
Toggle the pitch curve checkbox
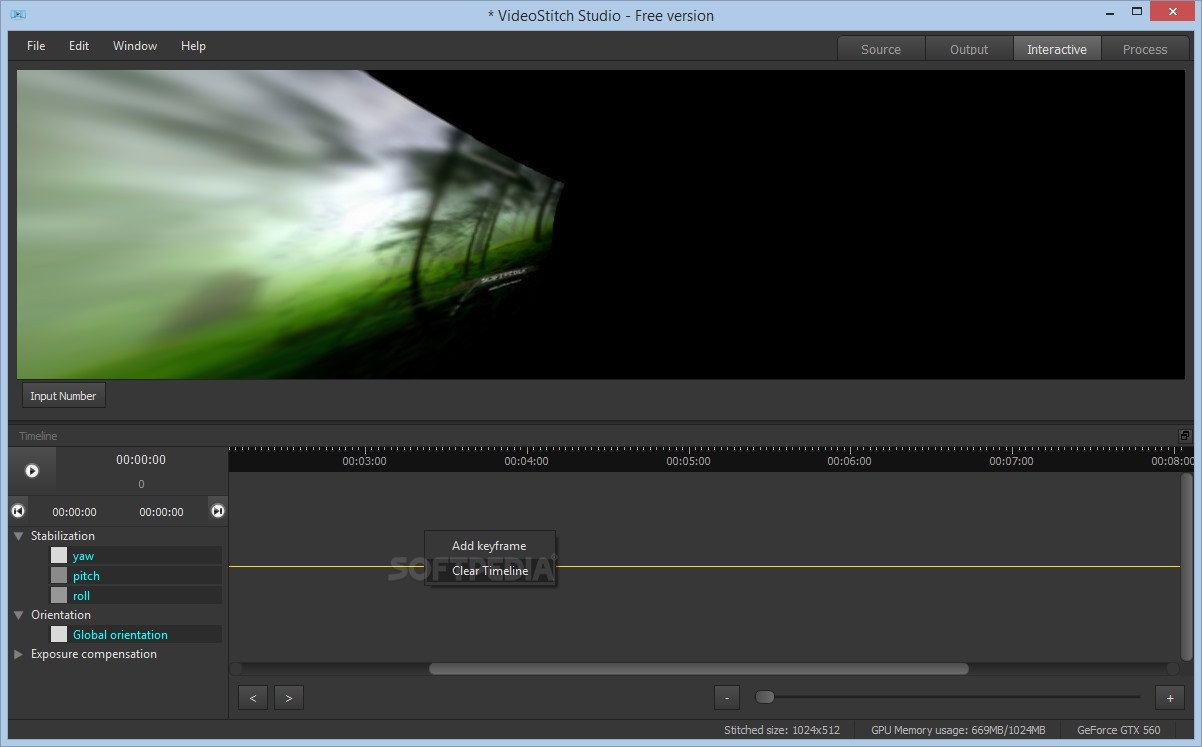click(x=59, y=575)
